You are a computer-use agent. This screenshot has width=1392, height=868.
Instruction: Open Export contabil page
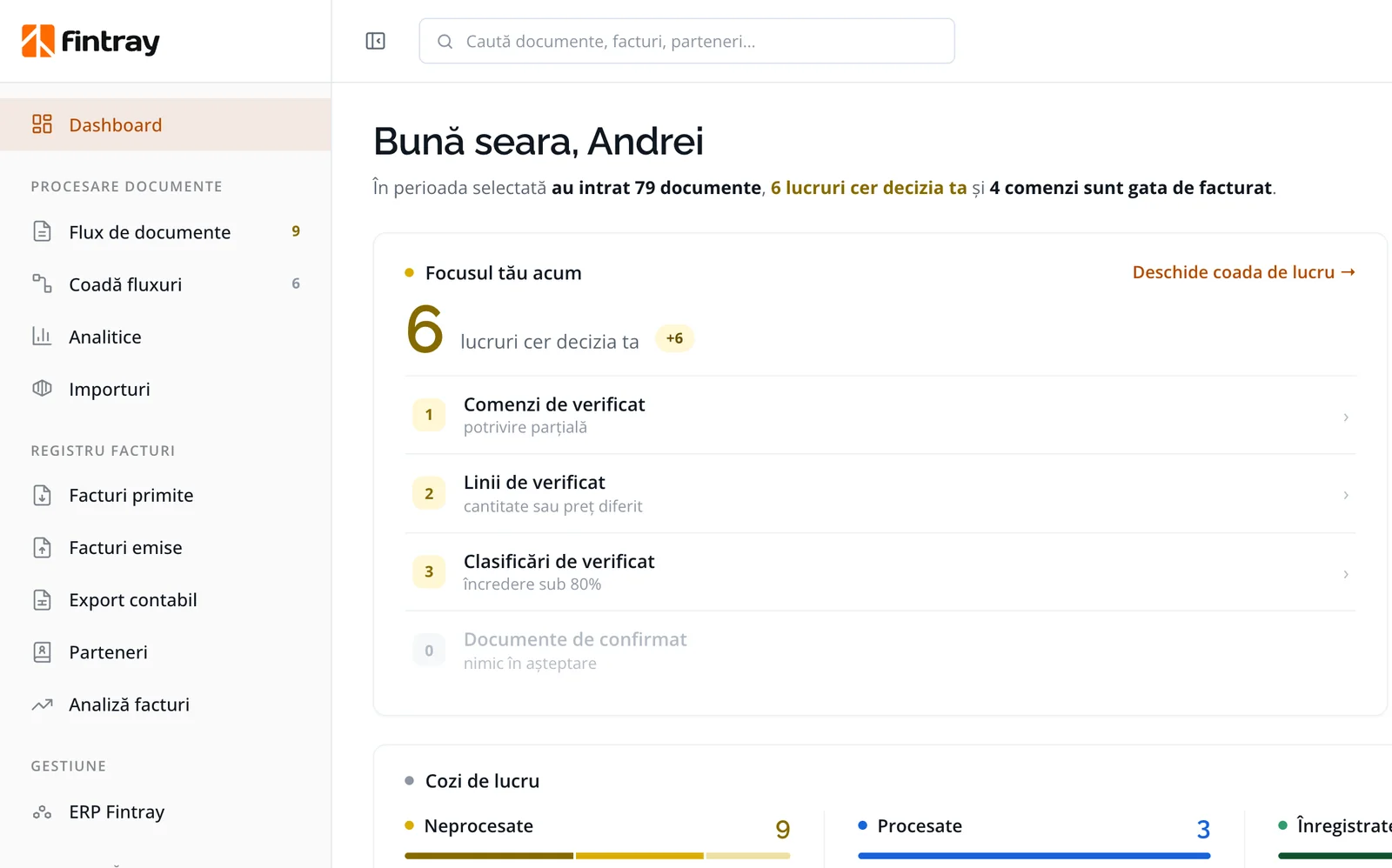pos(165,599)
